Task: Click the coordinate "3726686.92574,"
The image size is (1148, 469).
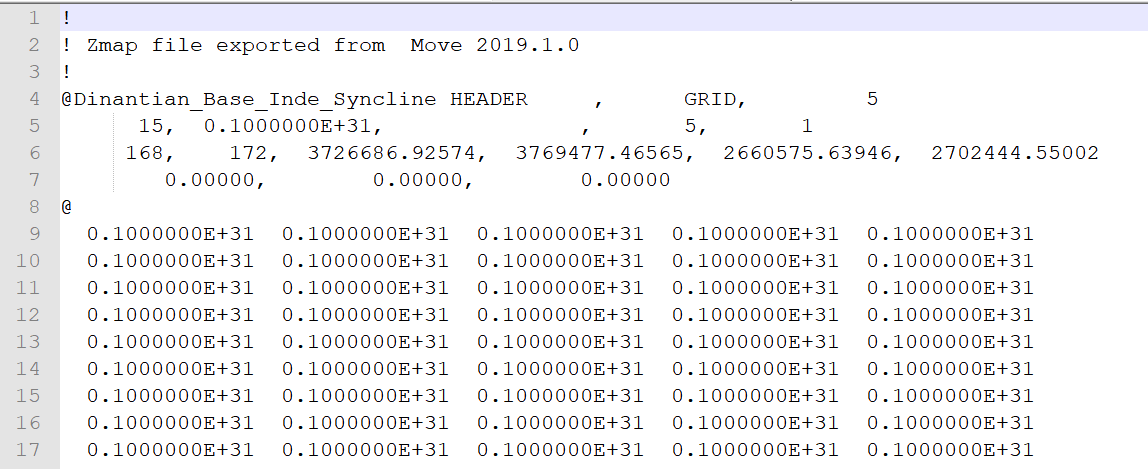Action: tap(398, 153)
